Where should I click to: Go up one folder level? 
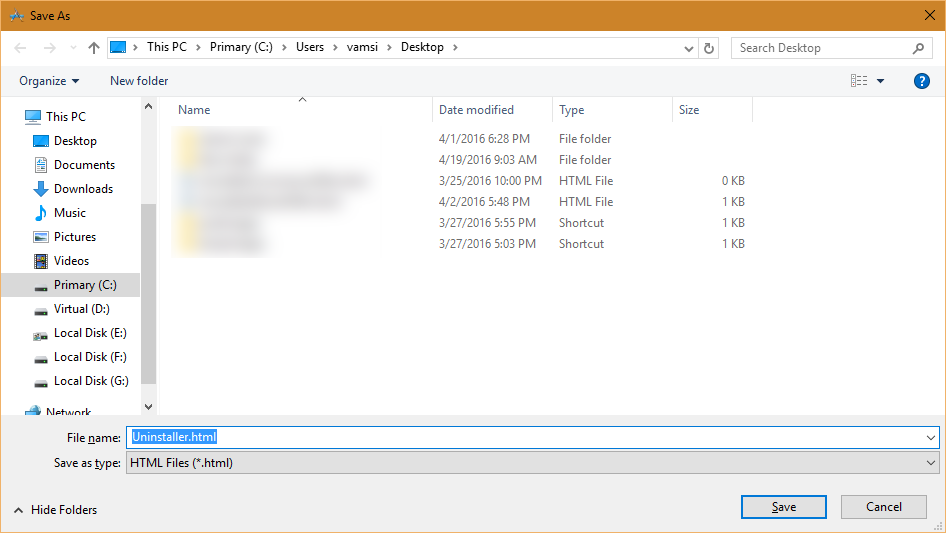(x=94, y=48)
